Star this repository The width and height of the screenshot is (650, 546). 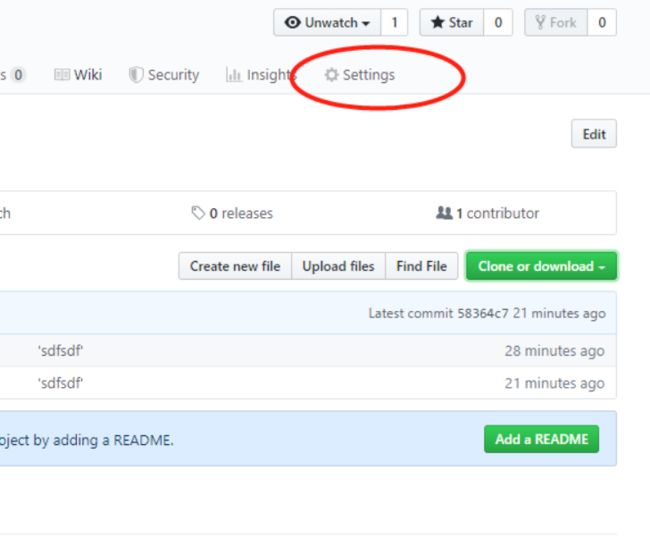[x=452, y=22]
